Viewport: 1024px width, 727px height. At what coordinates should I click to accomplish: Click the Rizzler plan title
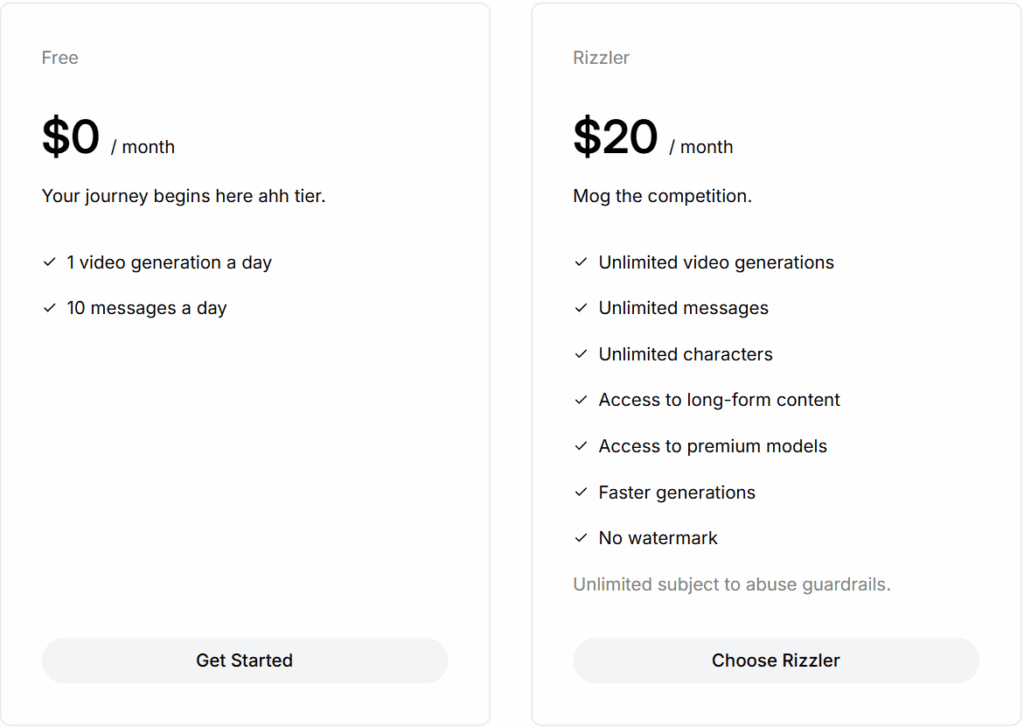pyautogui.click(x=601, y=58)
